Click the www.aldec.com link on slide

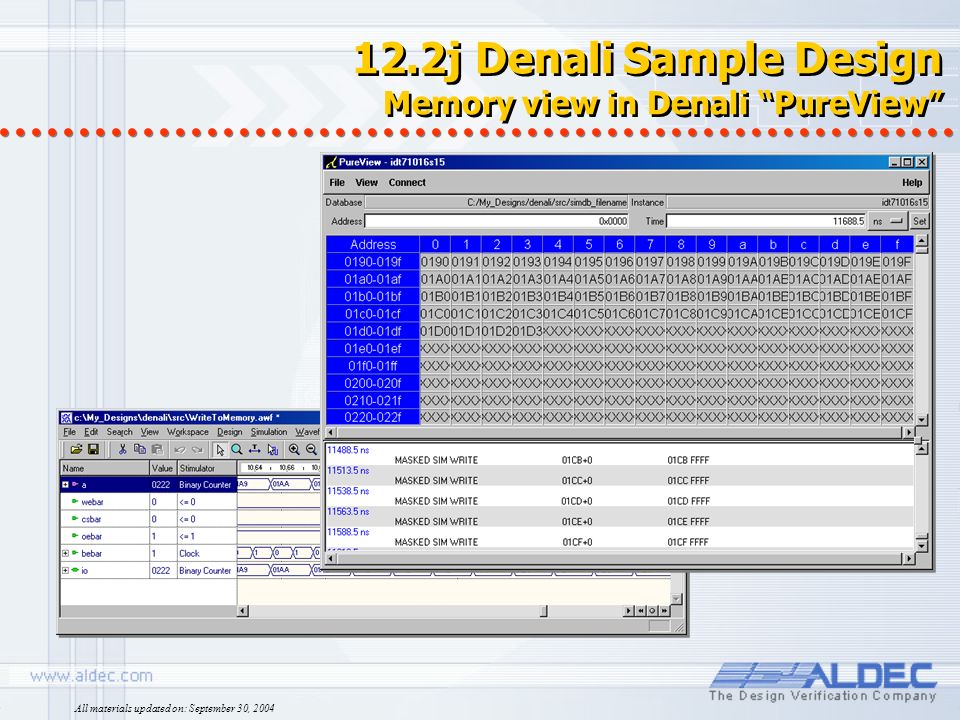(91, 676)
